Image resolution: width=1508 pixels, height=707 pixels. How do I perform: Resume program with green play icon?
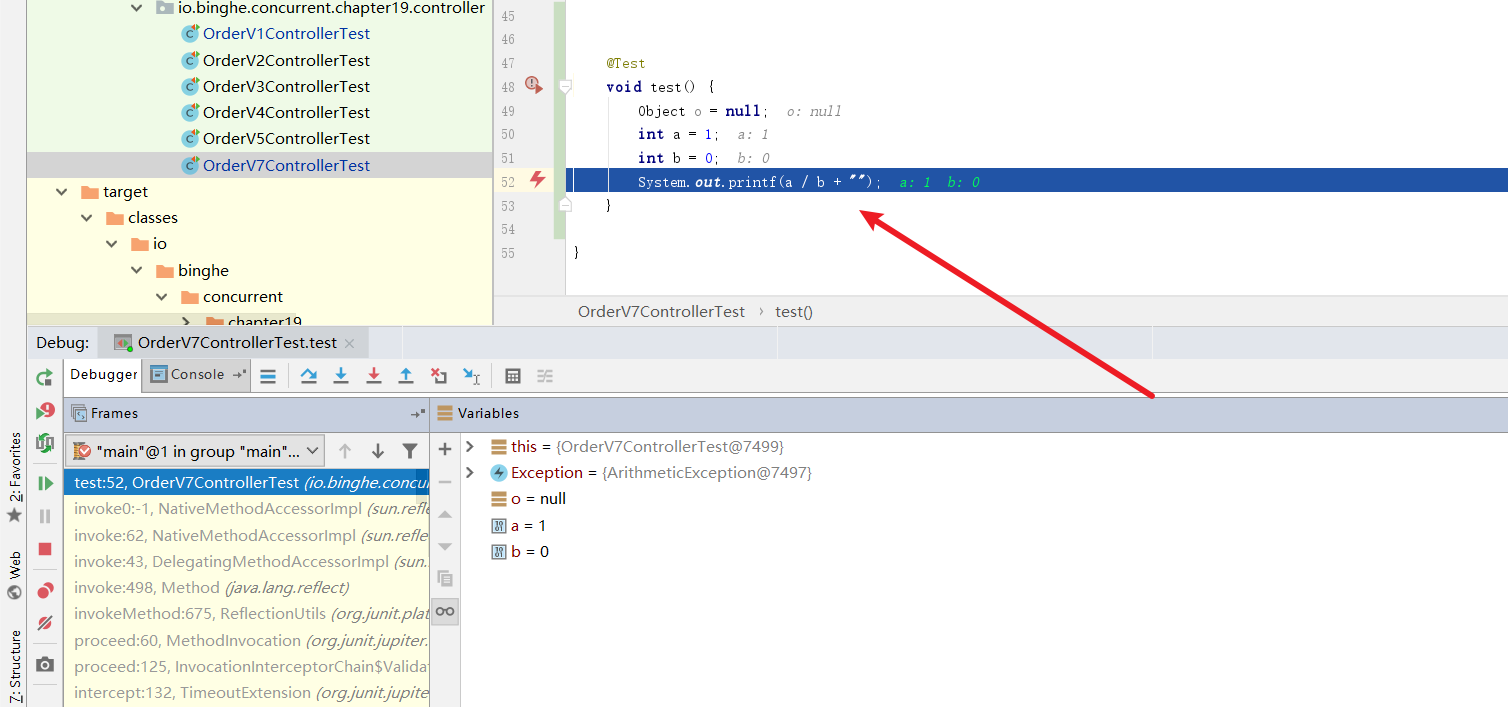[x=45, y=484]
